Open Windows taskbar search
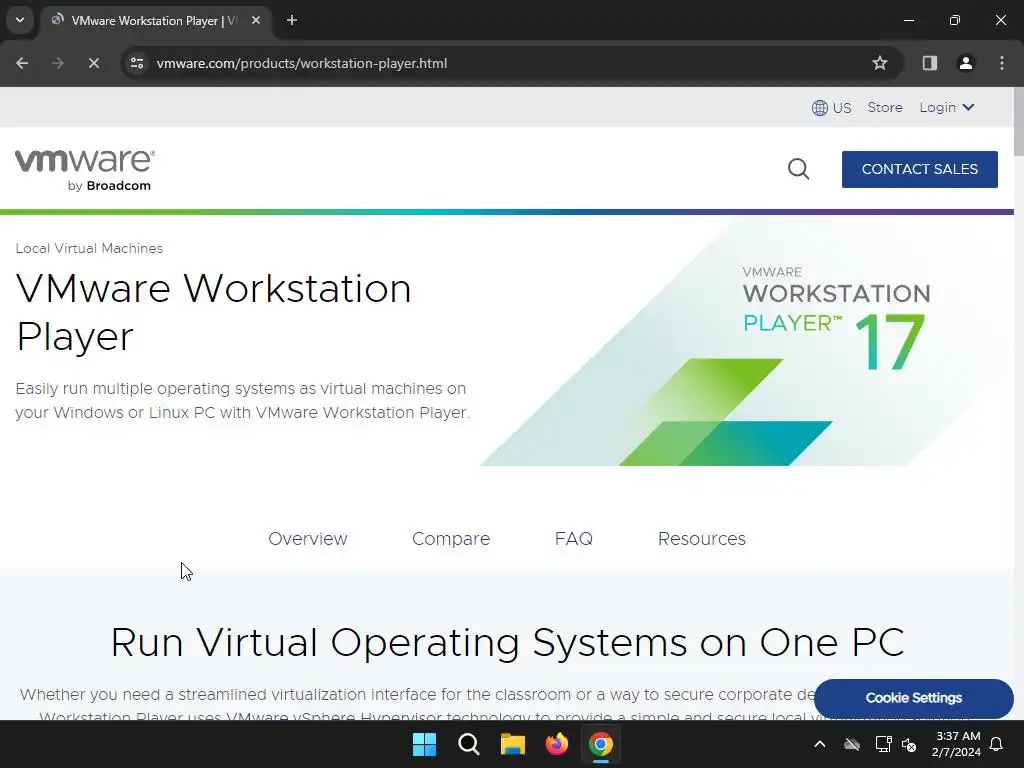1024x768 pixels. (x=469, y=744)
